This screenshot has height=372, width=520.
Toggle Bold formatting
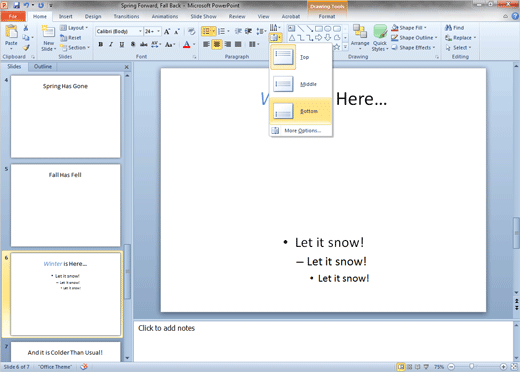click(101, 44)
